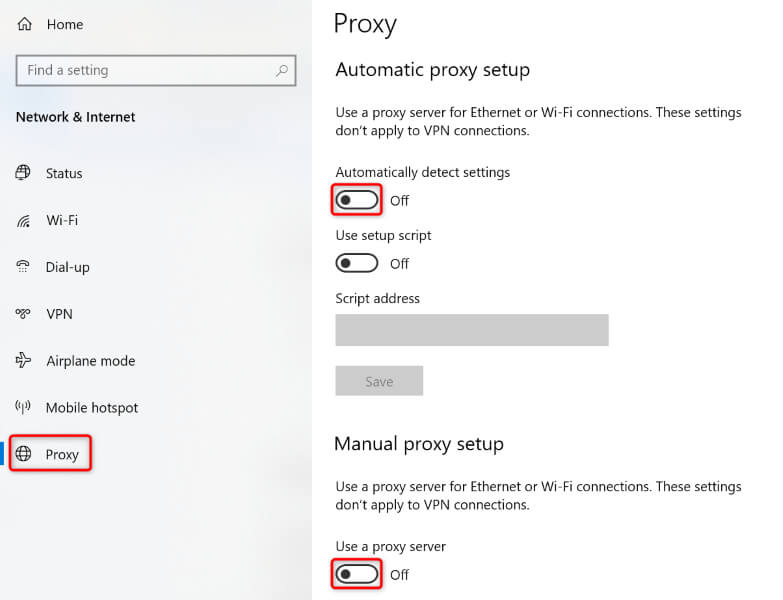Turn on Use a proxy server
783x600 pixels.
pyautogui.click(x=357, y=575)
